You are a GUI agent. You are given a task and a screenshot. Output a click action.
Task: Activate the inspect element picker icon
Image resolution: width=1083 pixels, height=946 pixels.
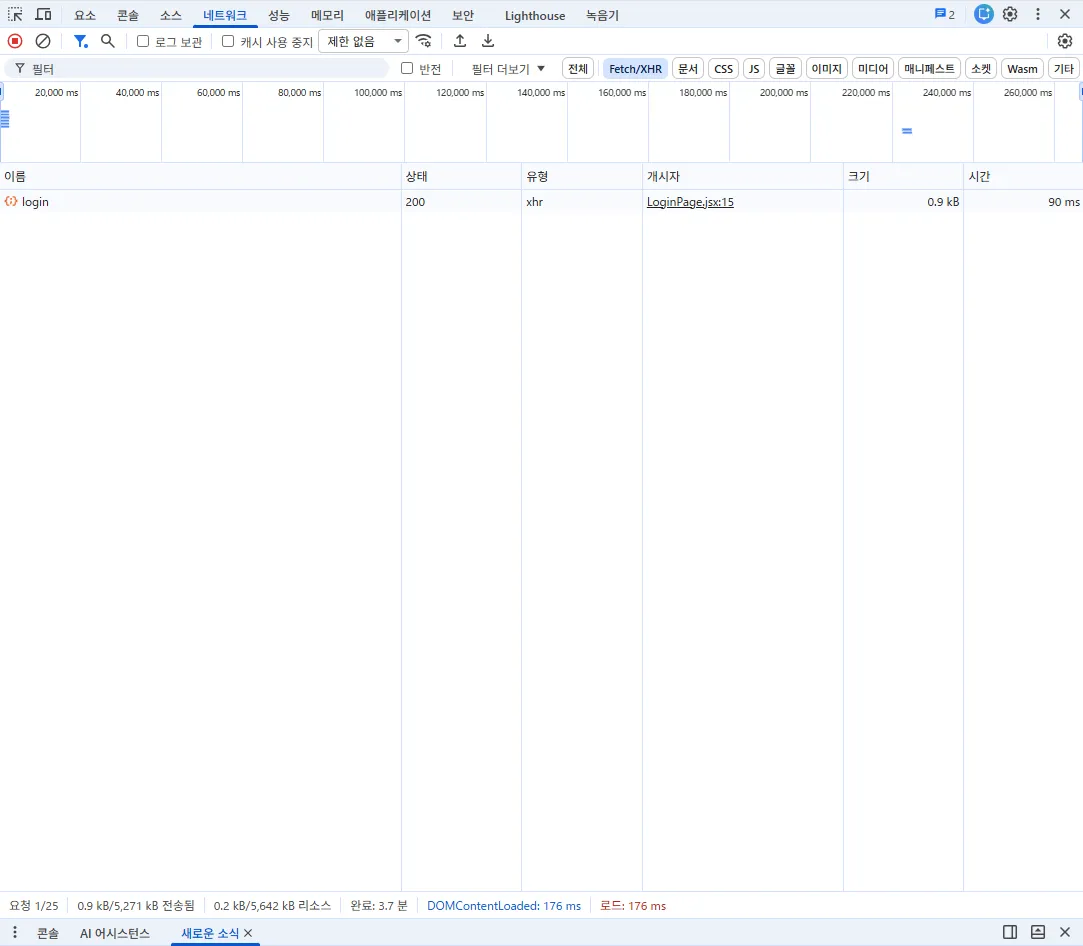click(x=15, y=15)
